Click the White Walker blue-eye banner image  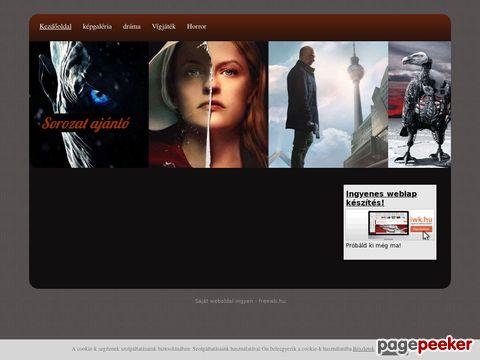(x=89, y=104)
